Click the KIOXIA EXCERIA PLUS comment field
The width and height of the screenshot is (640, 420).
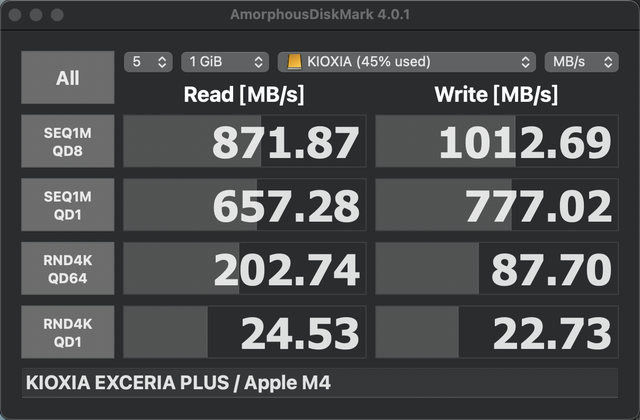[x=320, y=383]
